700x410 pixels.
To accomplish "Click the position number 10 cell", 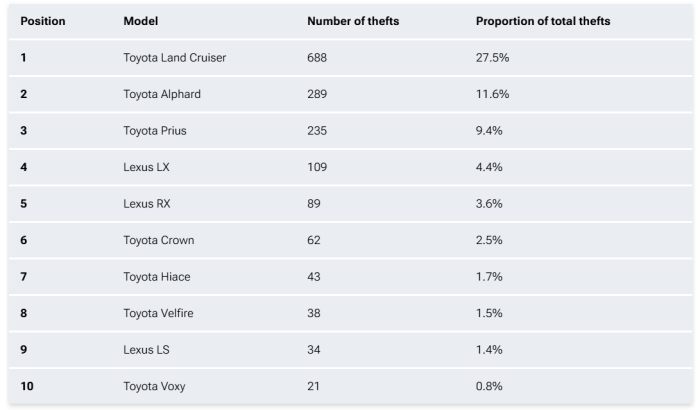I will pyautogui.click(x=28, y=385).
